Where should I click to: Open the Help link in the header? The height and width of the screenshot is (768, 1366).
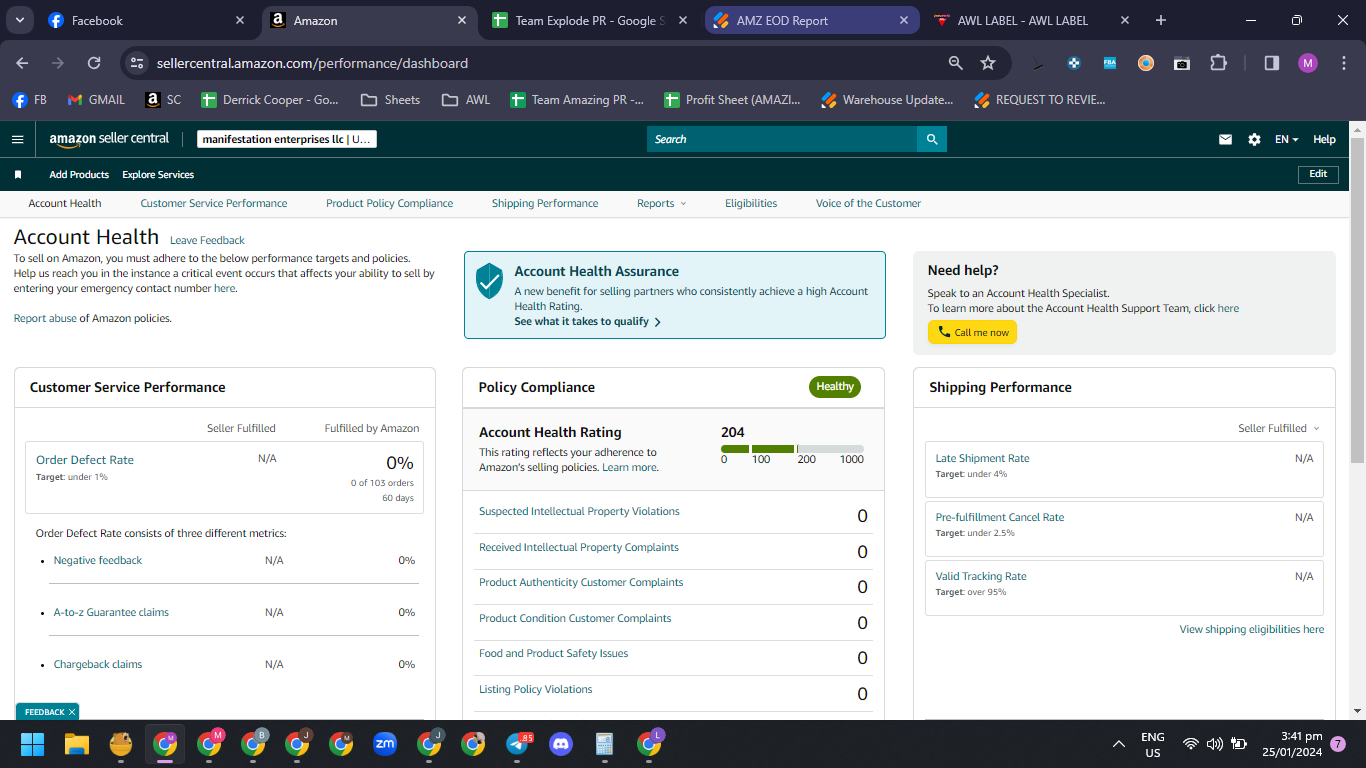[x=1324, y=140]
